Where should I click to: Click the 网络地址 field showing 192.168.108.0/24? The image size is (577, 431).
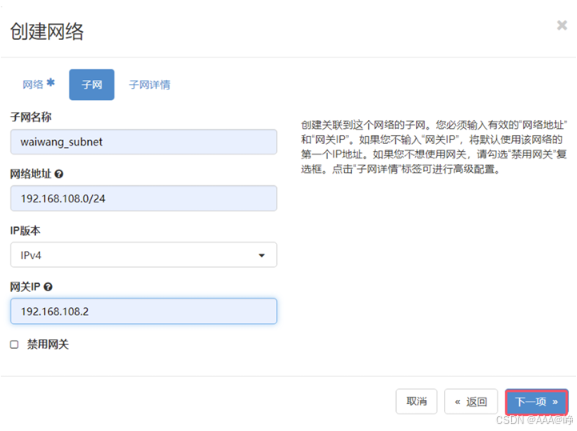pos(144,198)
